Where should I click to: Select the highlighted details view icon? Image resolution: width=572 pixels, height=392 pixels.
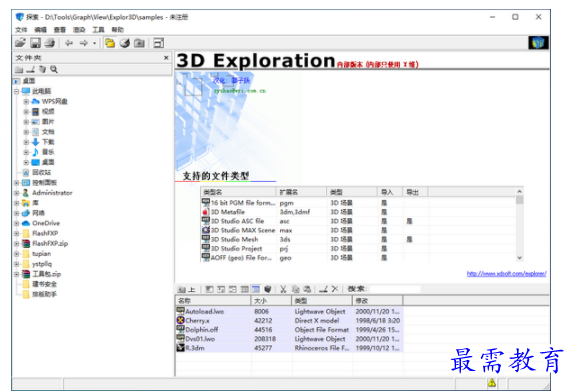256,289
